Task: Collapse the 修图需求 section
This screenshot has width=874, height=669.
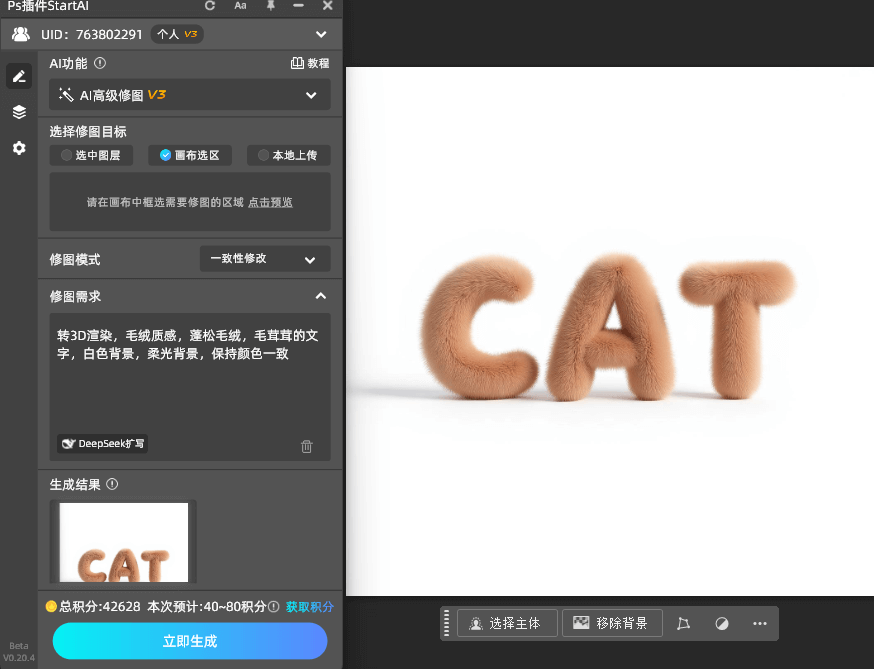Action: pos(320,296)
